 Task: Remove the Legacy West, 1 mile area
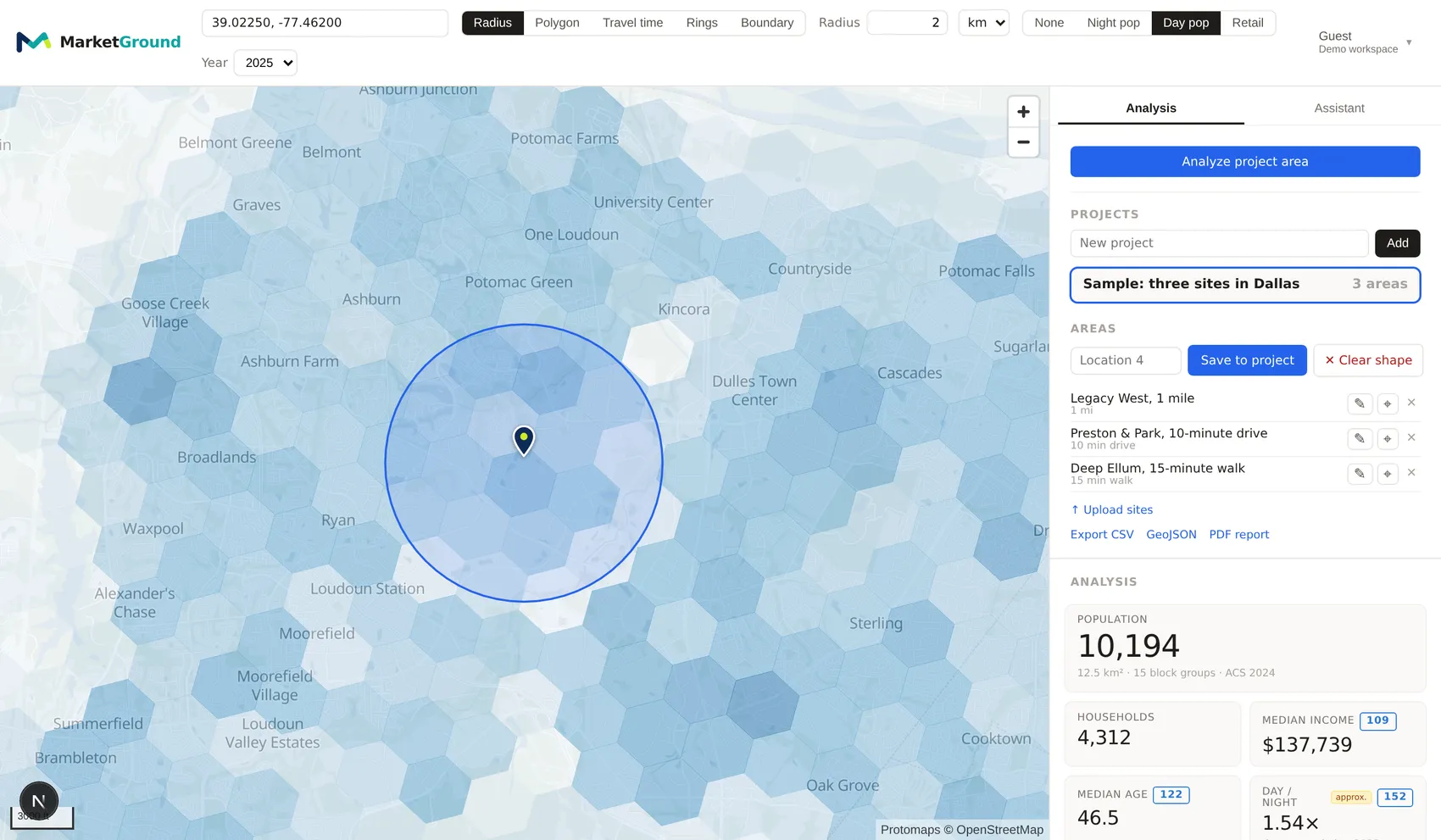1411,403
